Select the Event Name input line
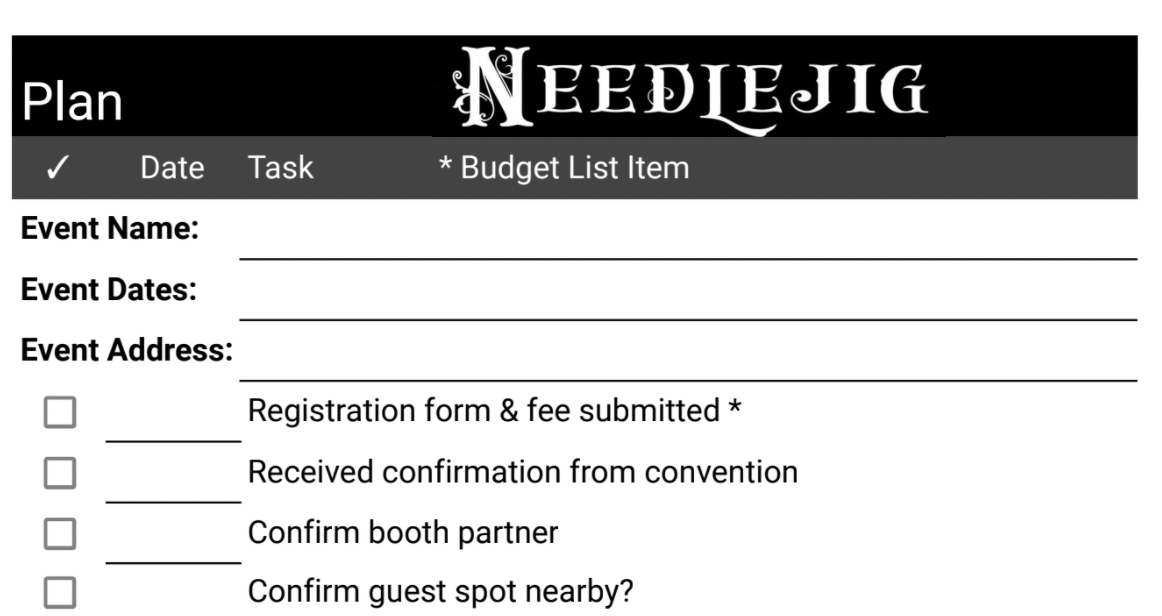1162x616 pixels. (688, 237)
